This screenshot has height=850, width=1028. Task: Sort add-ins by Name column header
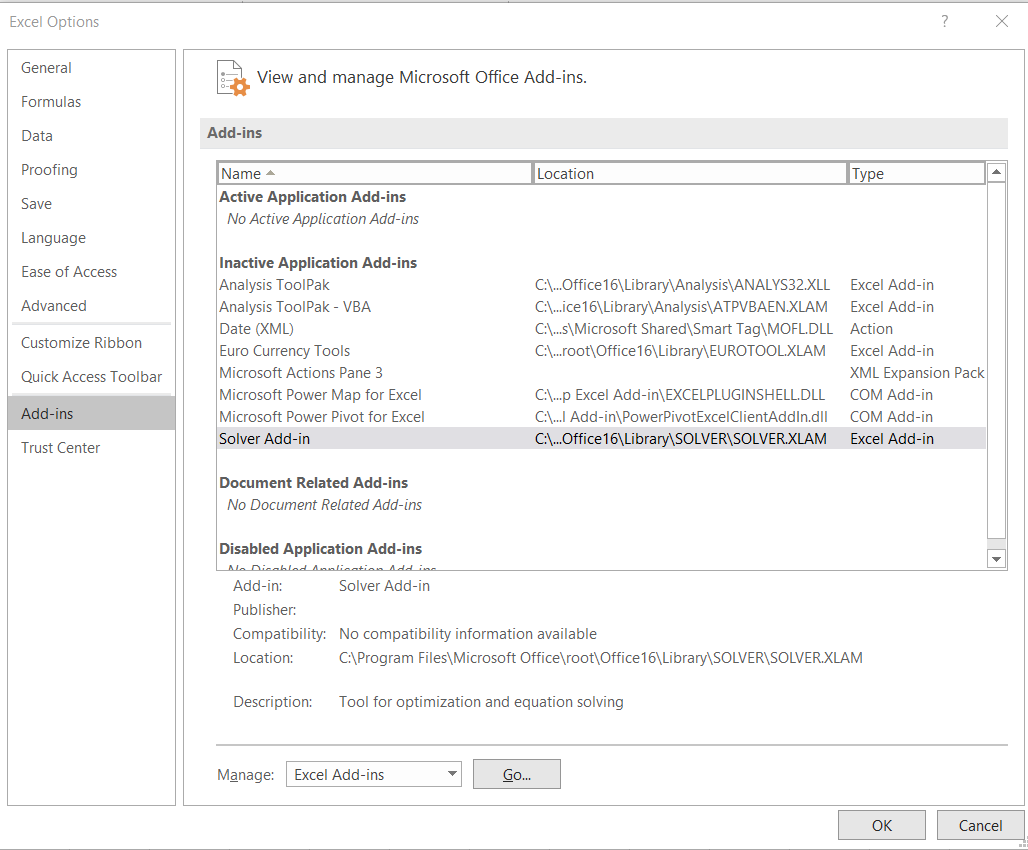pos(374,174)
